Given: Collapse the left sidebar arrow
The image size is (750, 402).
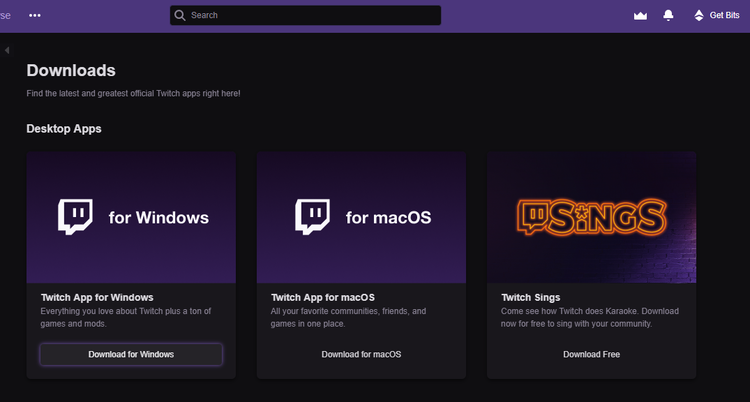Looking at the screenshot, I should [x=7, y=50].
